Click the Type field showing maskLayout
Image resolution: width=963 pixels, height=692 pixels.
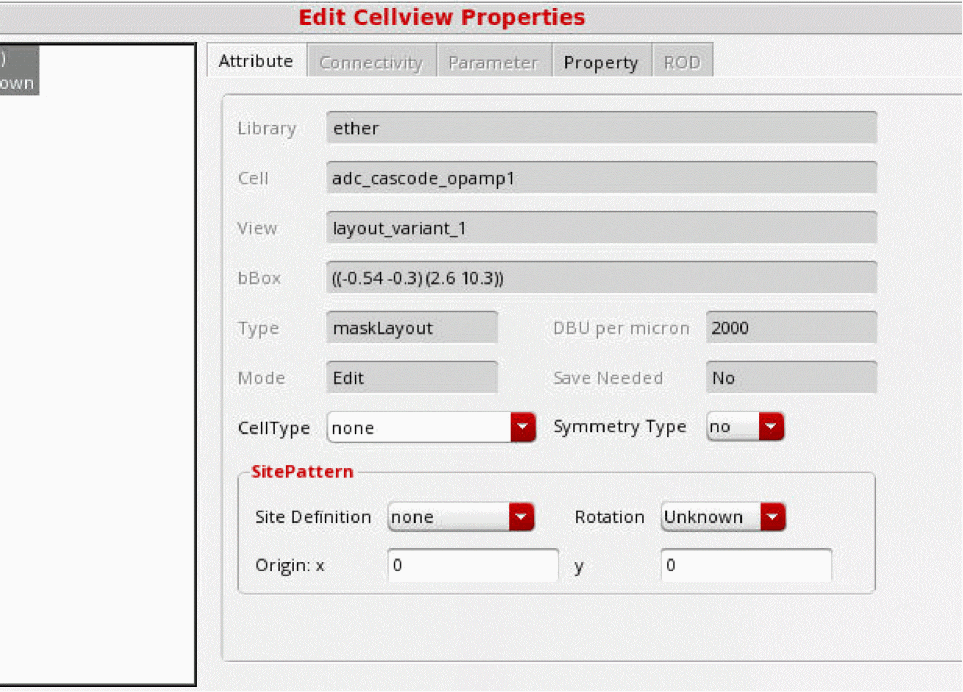[x=412, y=328]
